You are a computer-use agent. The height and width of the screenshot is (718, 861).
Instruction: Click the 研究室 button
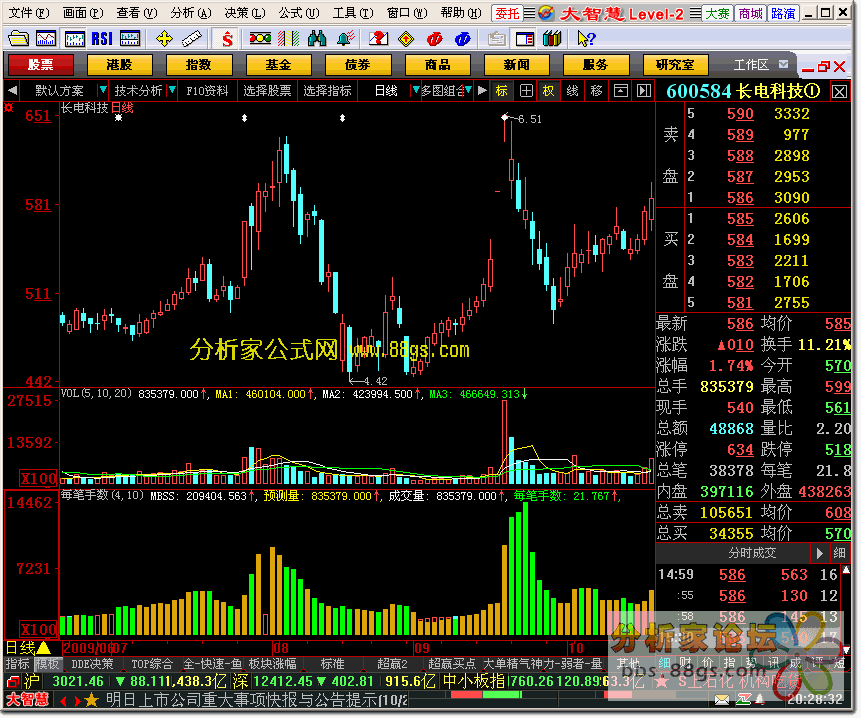[675, 65]
